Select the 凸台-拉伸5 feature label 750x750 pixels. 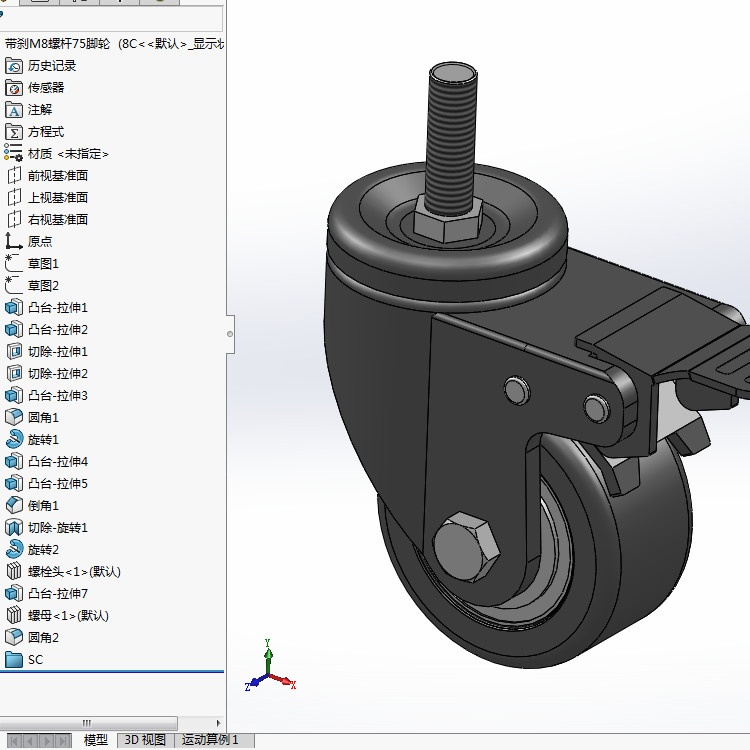coord(58,484)
